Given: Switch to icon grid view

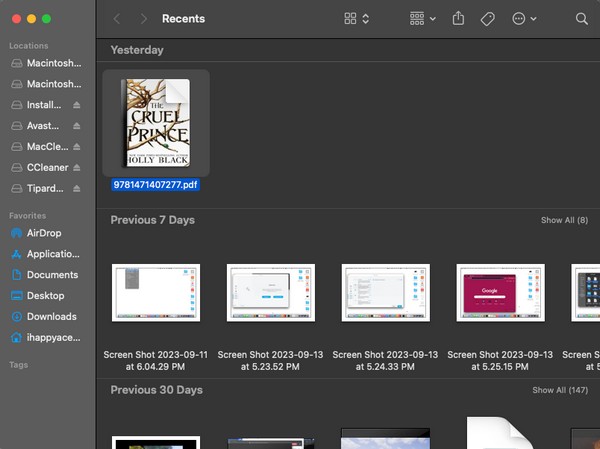Looking at the screenshot, I should coord(350,18).
